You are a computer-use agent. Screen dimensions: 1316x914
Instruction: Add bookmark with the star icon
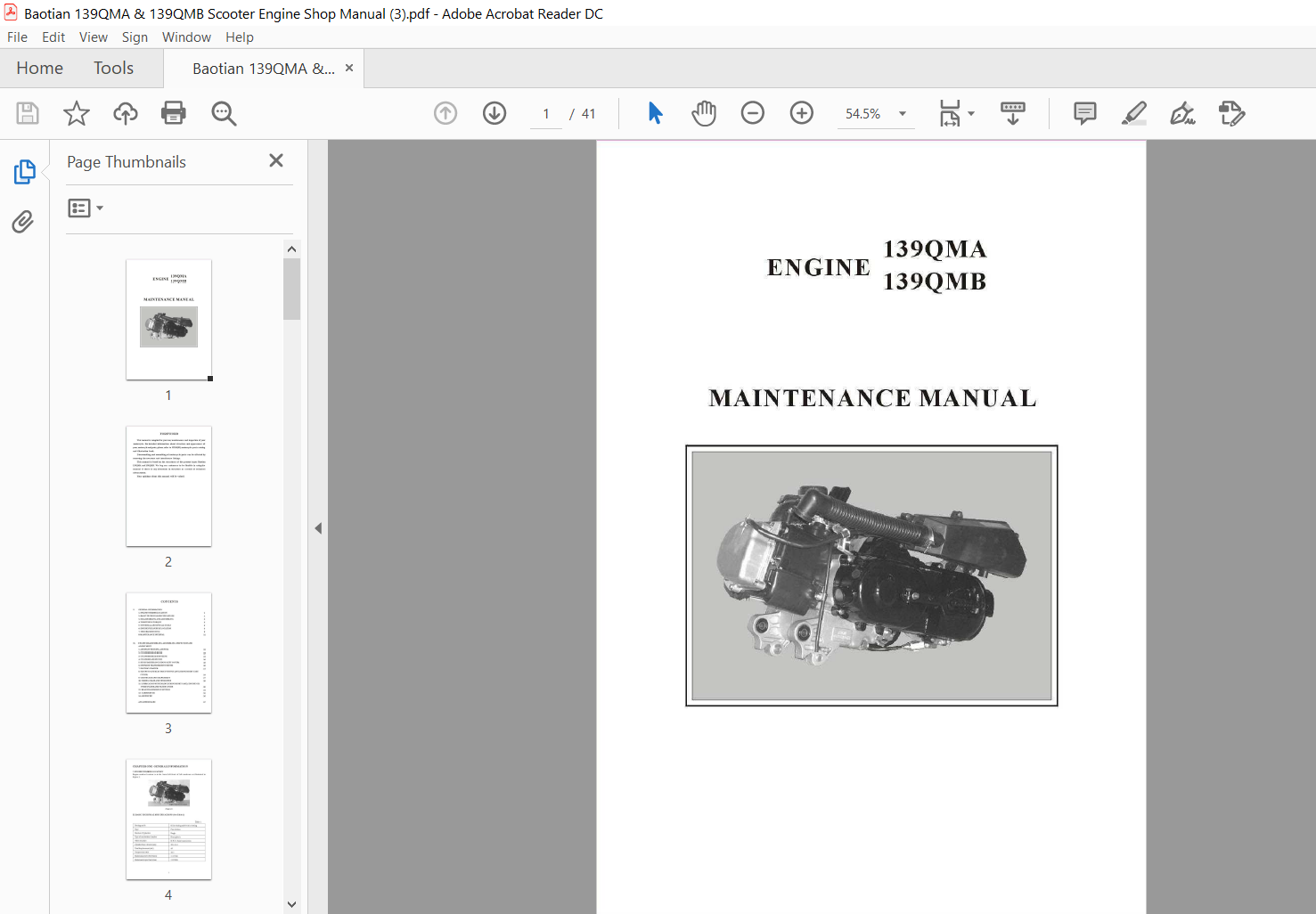[x=77, y=113]
